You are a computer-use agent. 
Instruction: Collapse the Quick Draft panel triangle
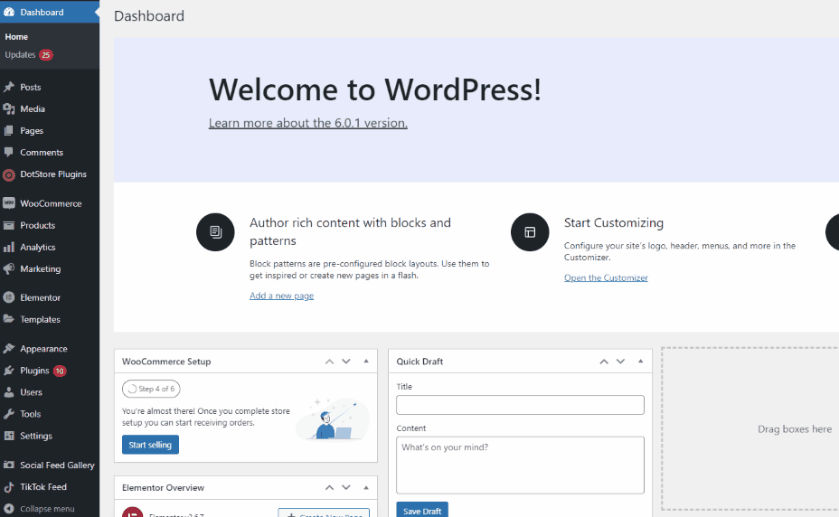tap(640, 361)
